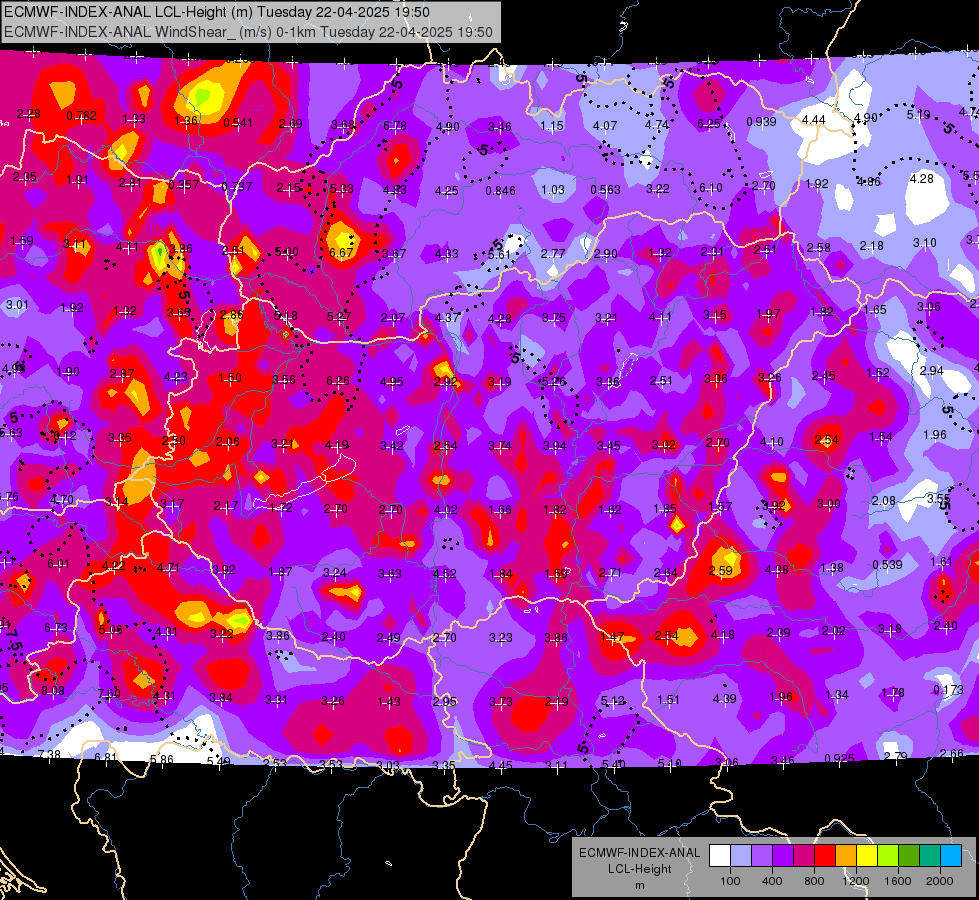Select the sky blue legend swatch

[x=951, y=856]
